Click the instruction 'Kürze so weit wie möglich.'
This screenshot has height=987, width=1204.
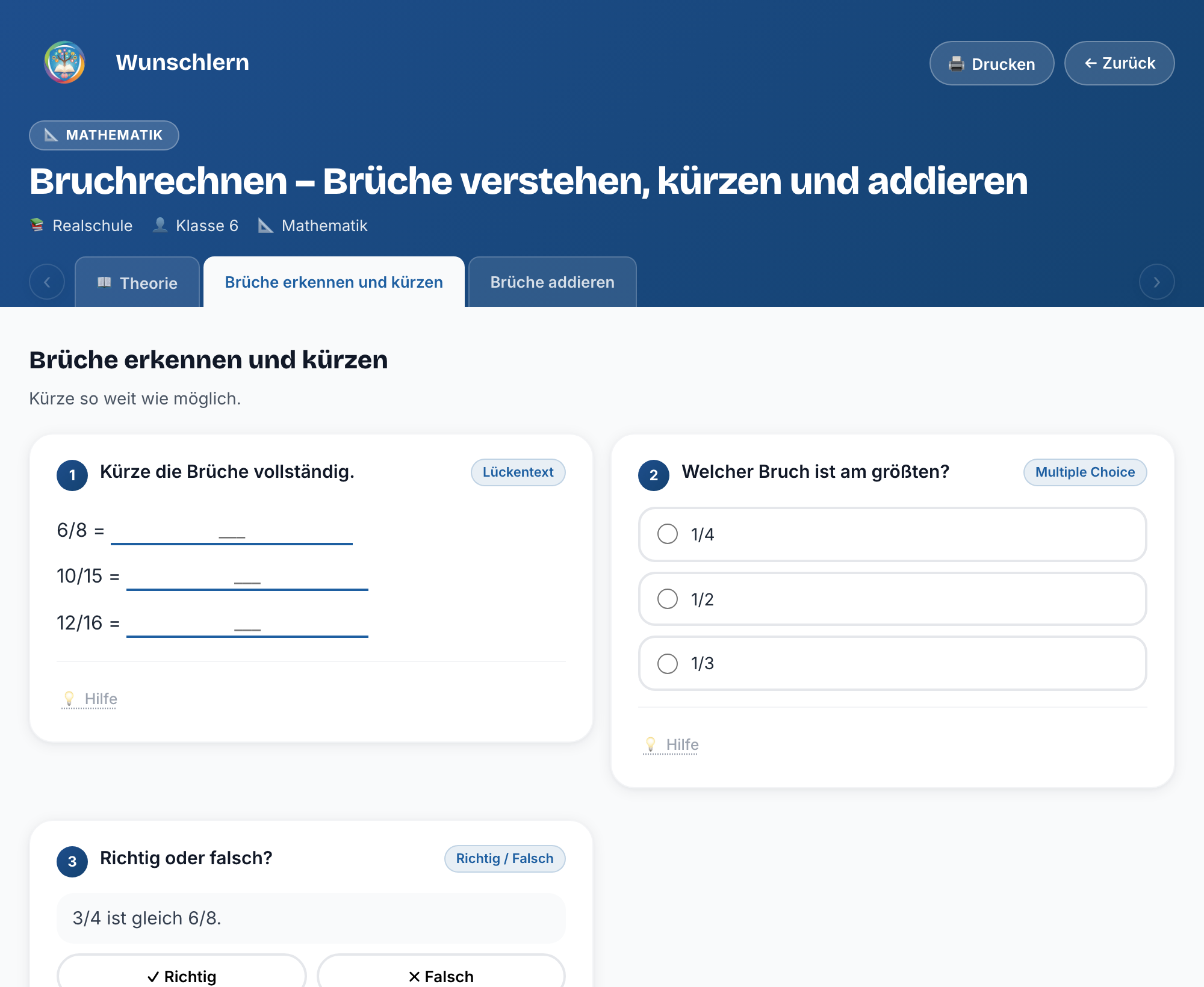point(135,399)
